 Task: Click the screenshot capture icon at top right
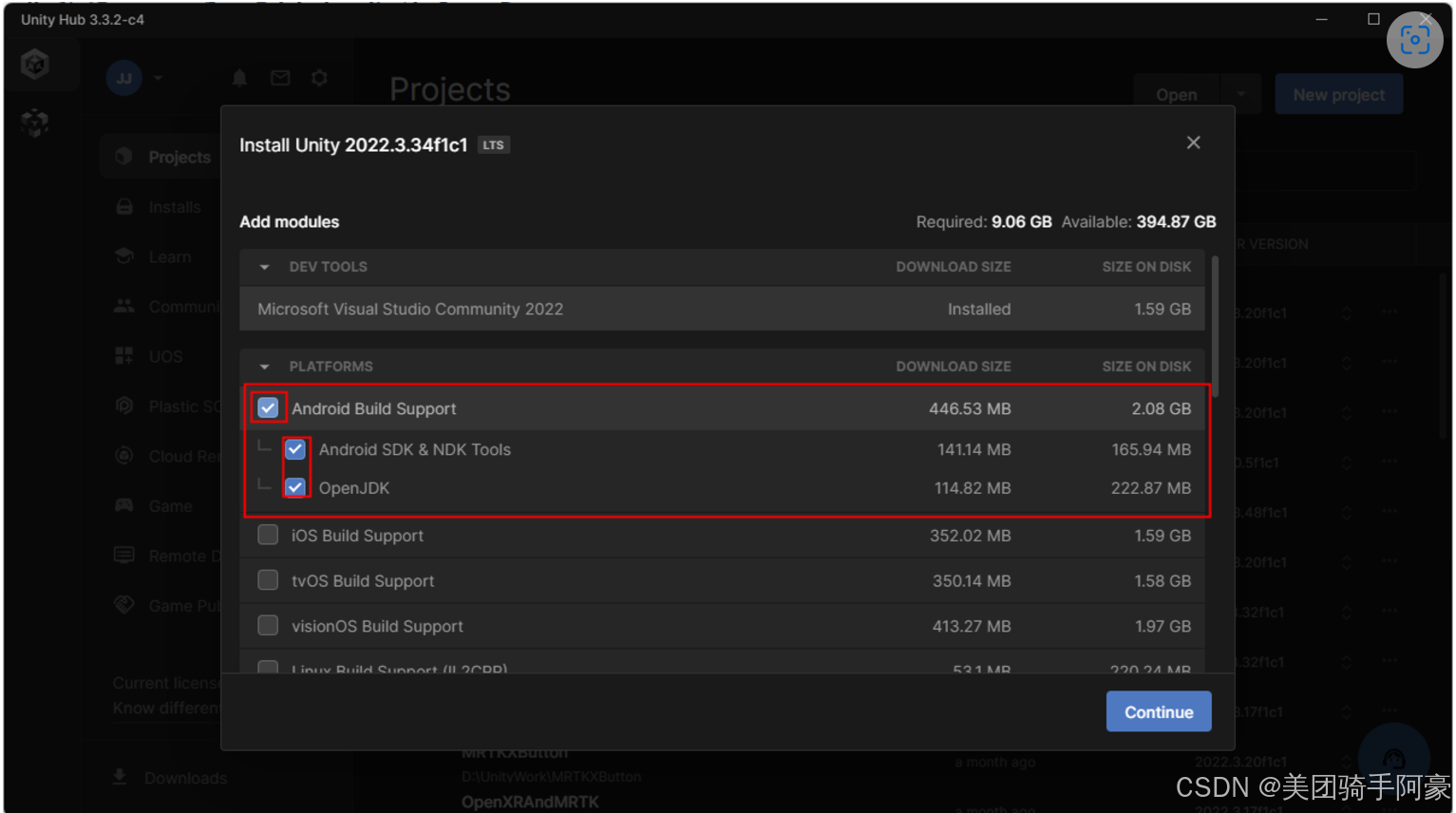click(1414, 40)
